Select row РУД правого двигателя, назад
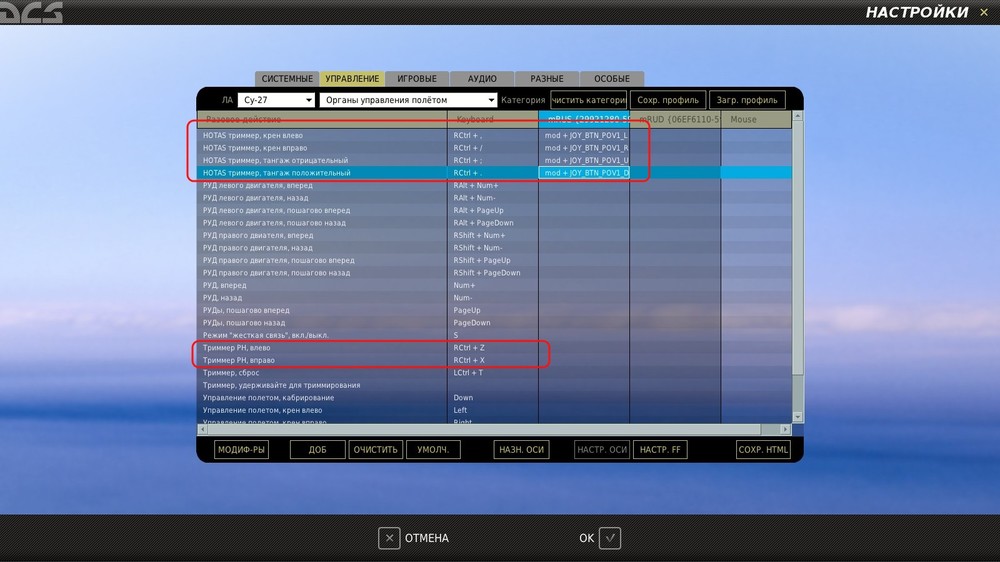Viewport: 1000px width, 562px height. tap(494, 248)
